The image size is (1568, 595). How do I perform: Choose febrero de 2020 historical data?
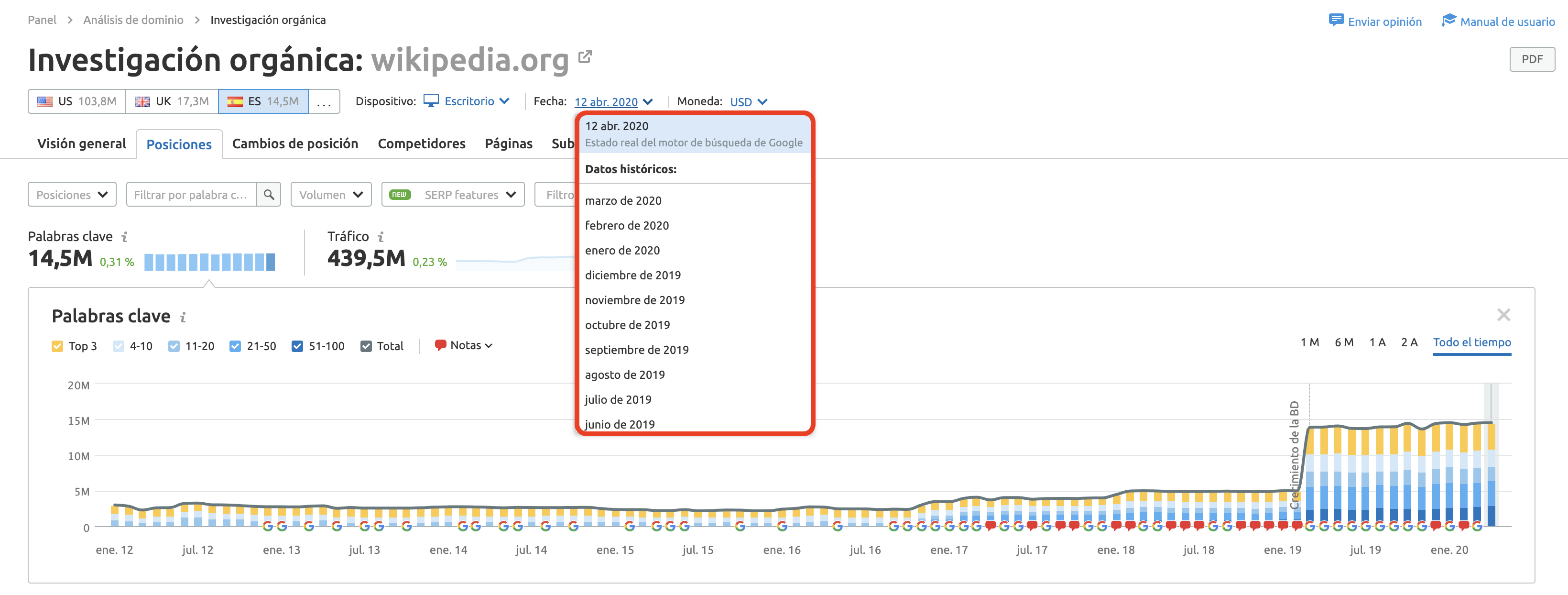694,225
